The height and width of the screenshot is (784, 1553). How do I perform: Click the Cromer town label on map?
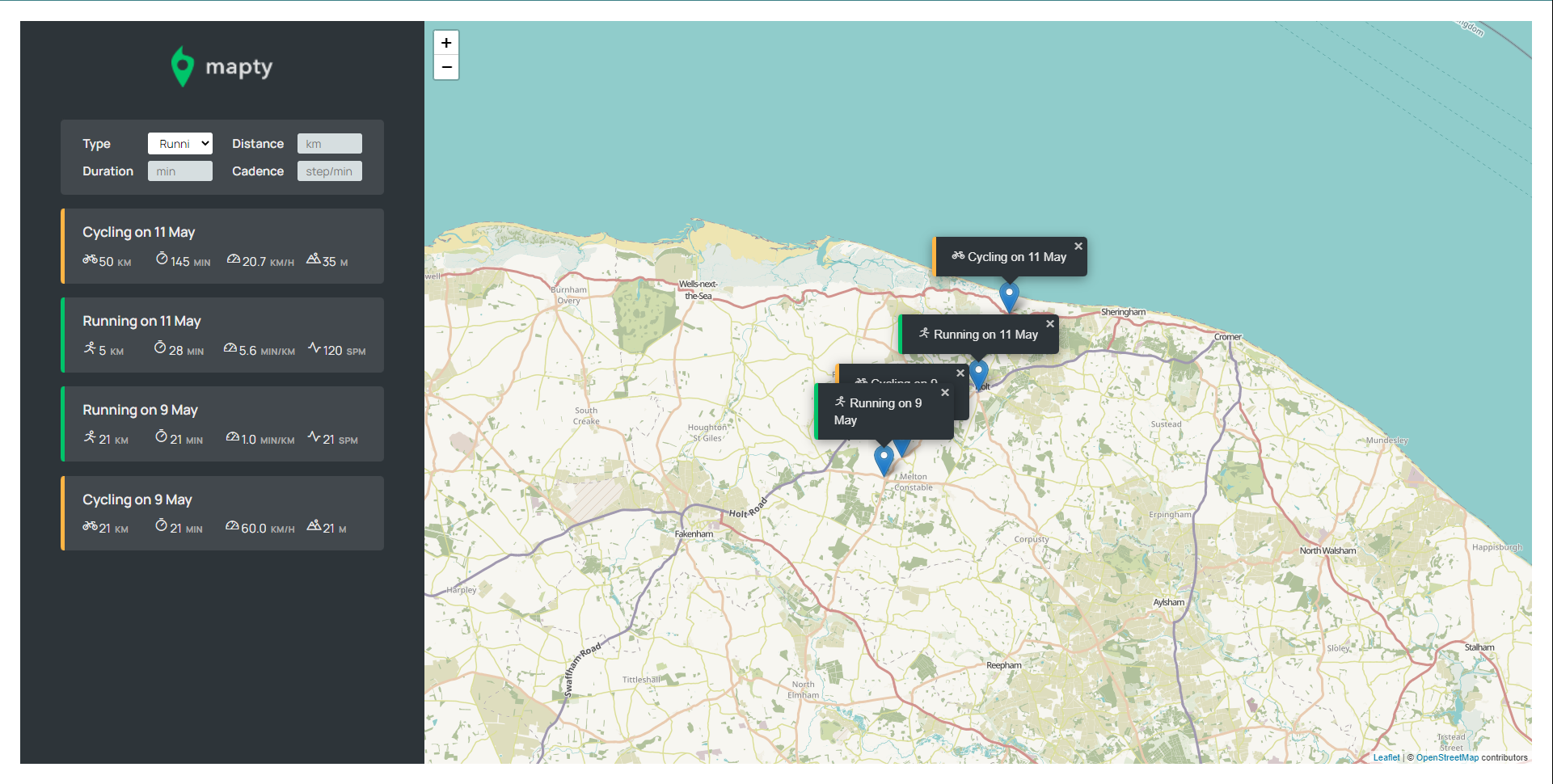[x=1227, y=337]
